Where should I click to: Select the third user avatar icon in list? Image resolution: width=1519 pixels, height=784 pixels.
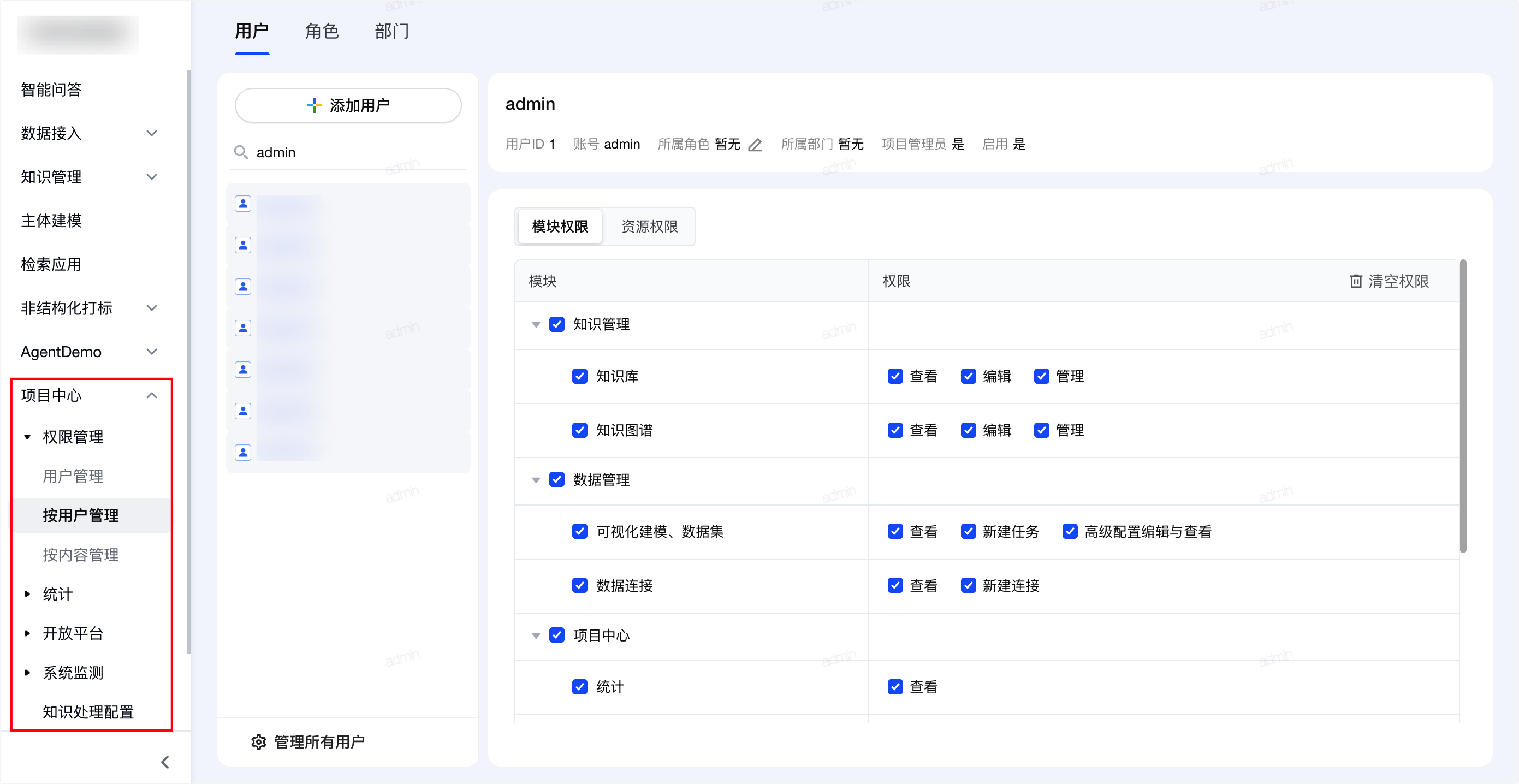tap(243, 287)
